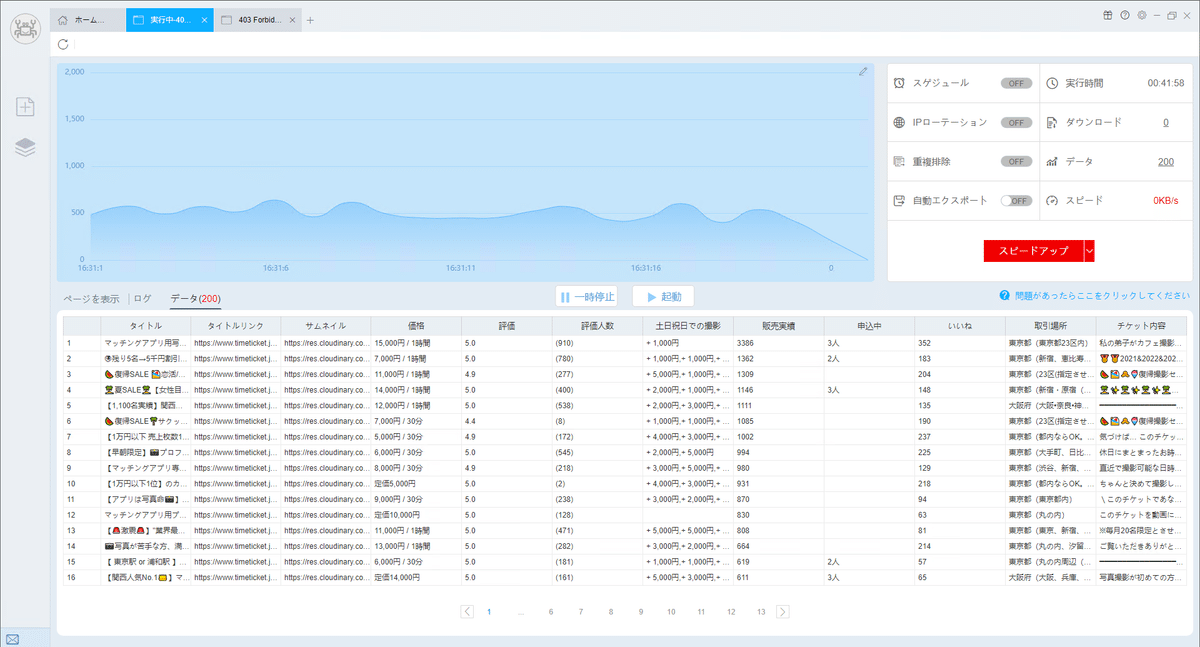This screenshot has height=647, width=1200.
Task: Click the pagination ellipsis
Action: (x=520, y=612)
